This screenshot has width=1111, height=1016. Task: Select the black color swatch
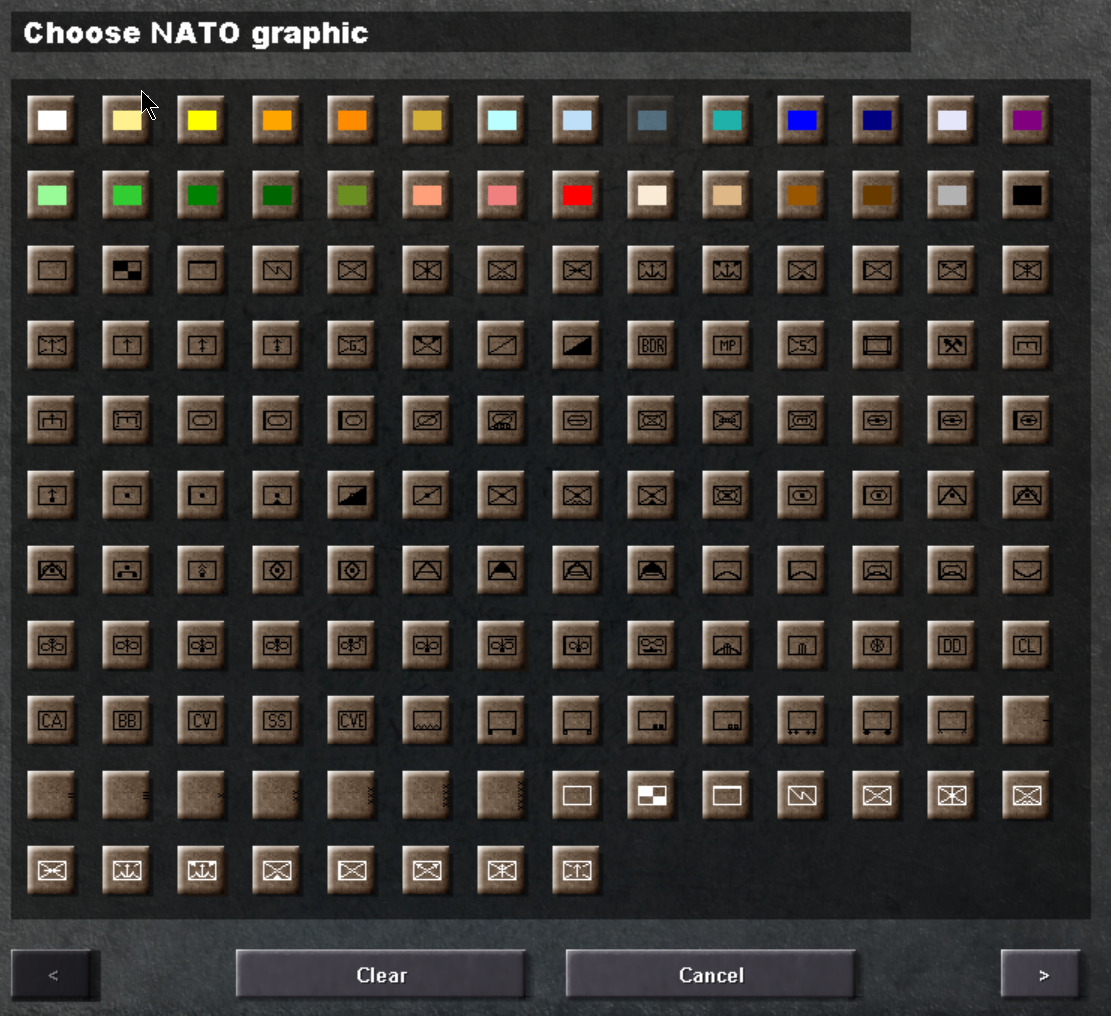pyautogui.click(x=1027, y=195)
